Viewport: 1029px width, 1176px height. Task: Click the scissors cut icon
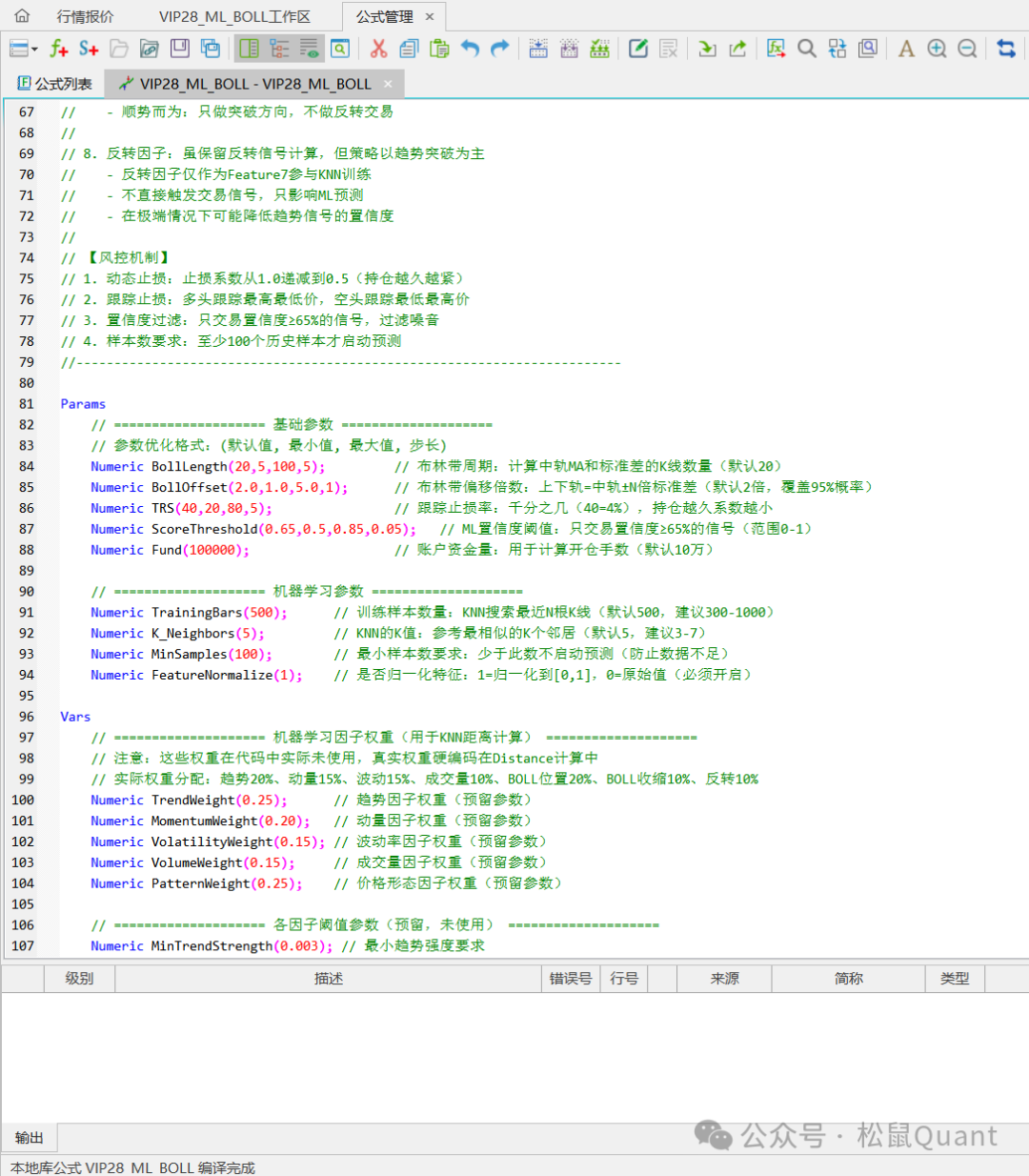tap(378, 49)
